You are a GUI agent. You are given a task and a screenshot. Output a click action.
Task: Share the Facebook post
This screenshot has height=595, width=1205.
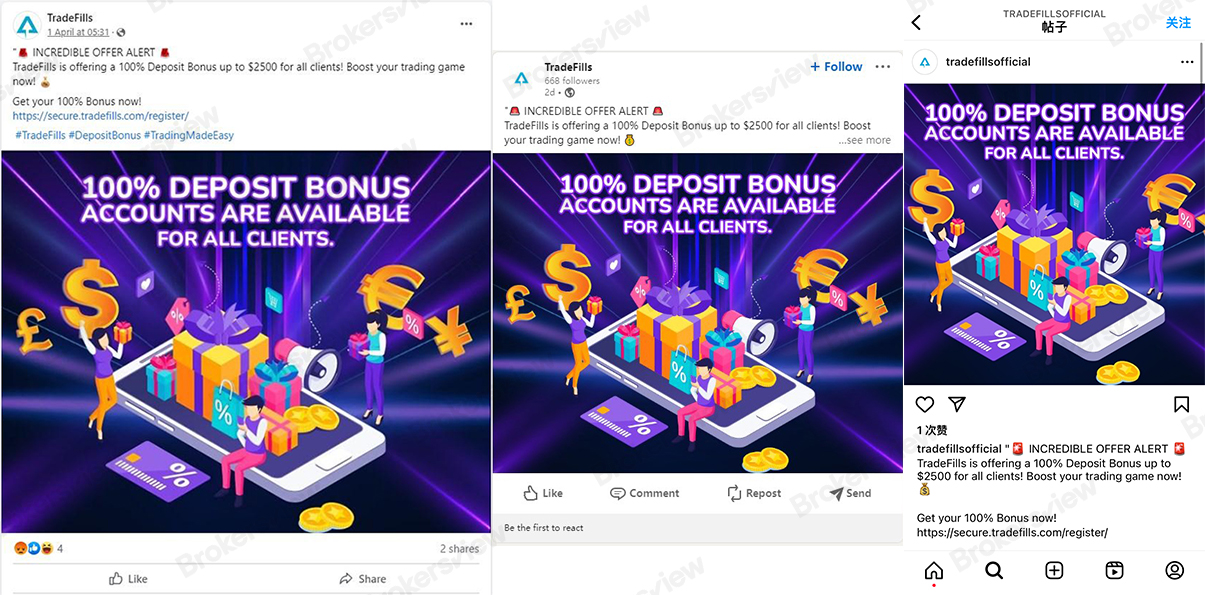(363, 578)
